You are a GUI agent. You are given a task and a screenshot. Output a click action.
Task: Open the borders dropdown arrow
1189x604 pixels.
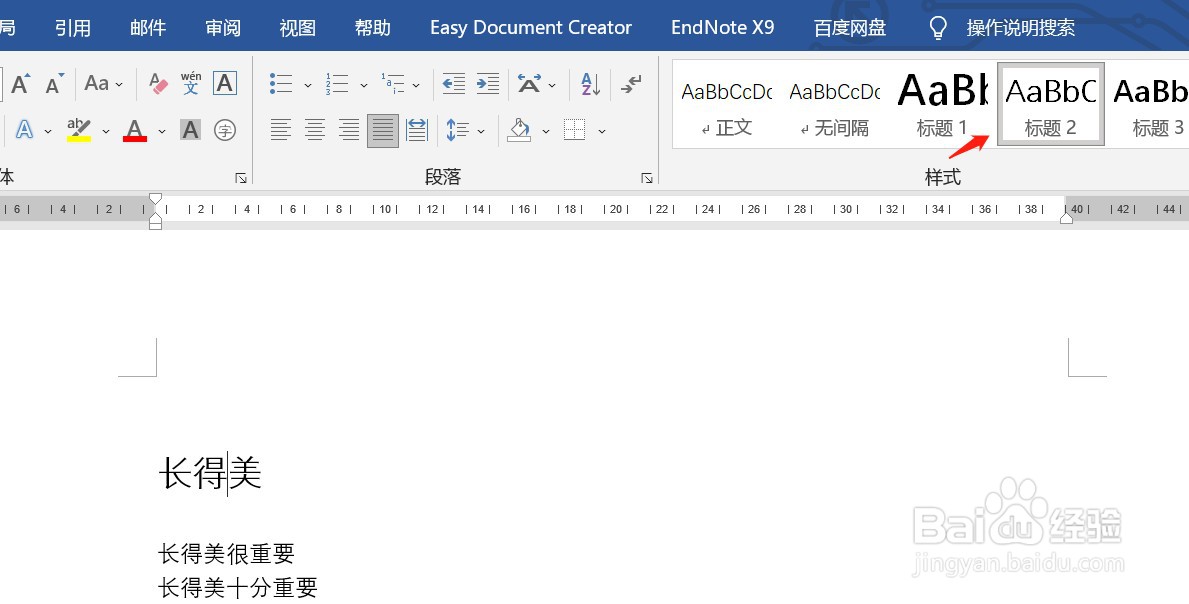point(602,130)
